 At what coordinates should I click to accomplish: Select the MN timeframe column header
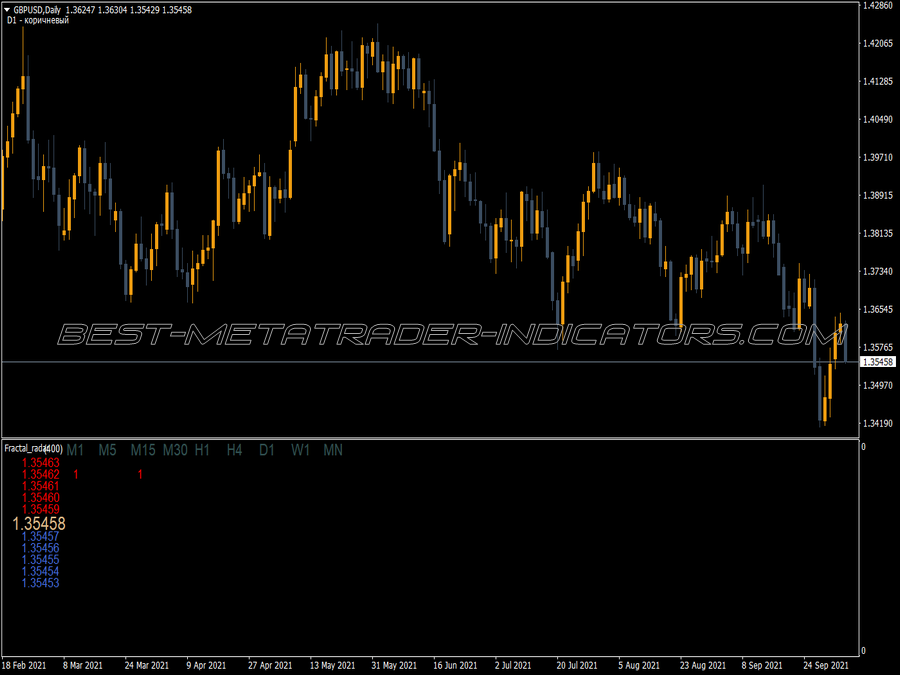[x=333, y=450]
